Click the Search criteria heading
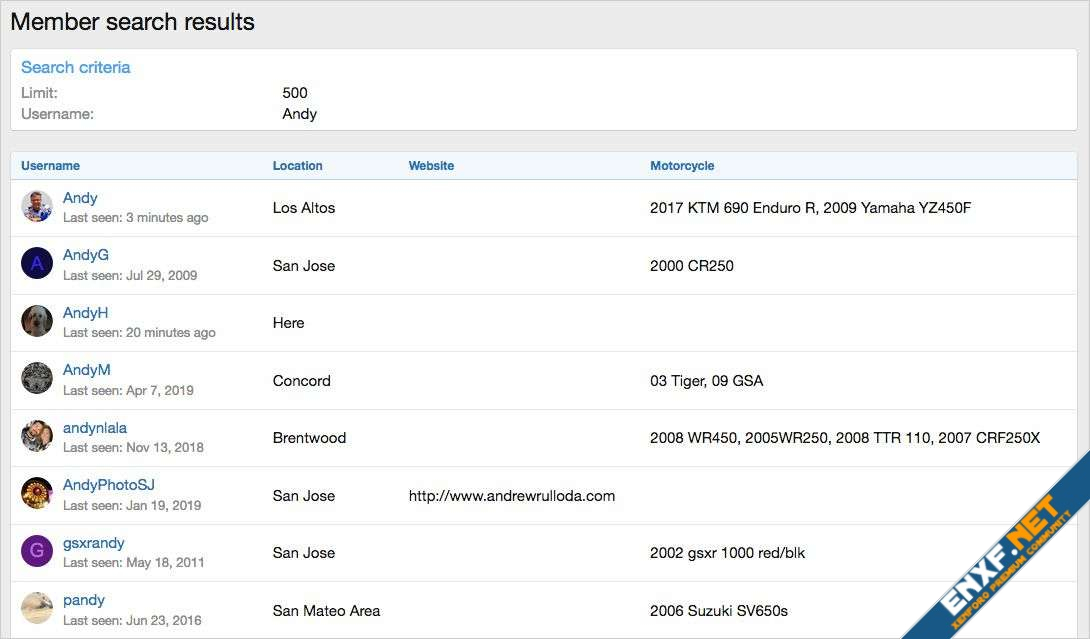1090x639 pixels. pyautogui.click(x=76, y=67)
